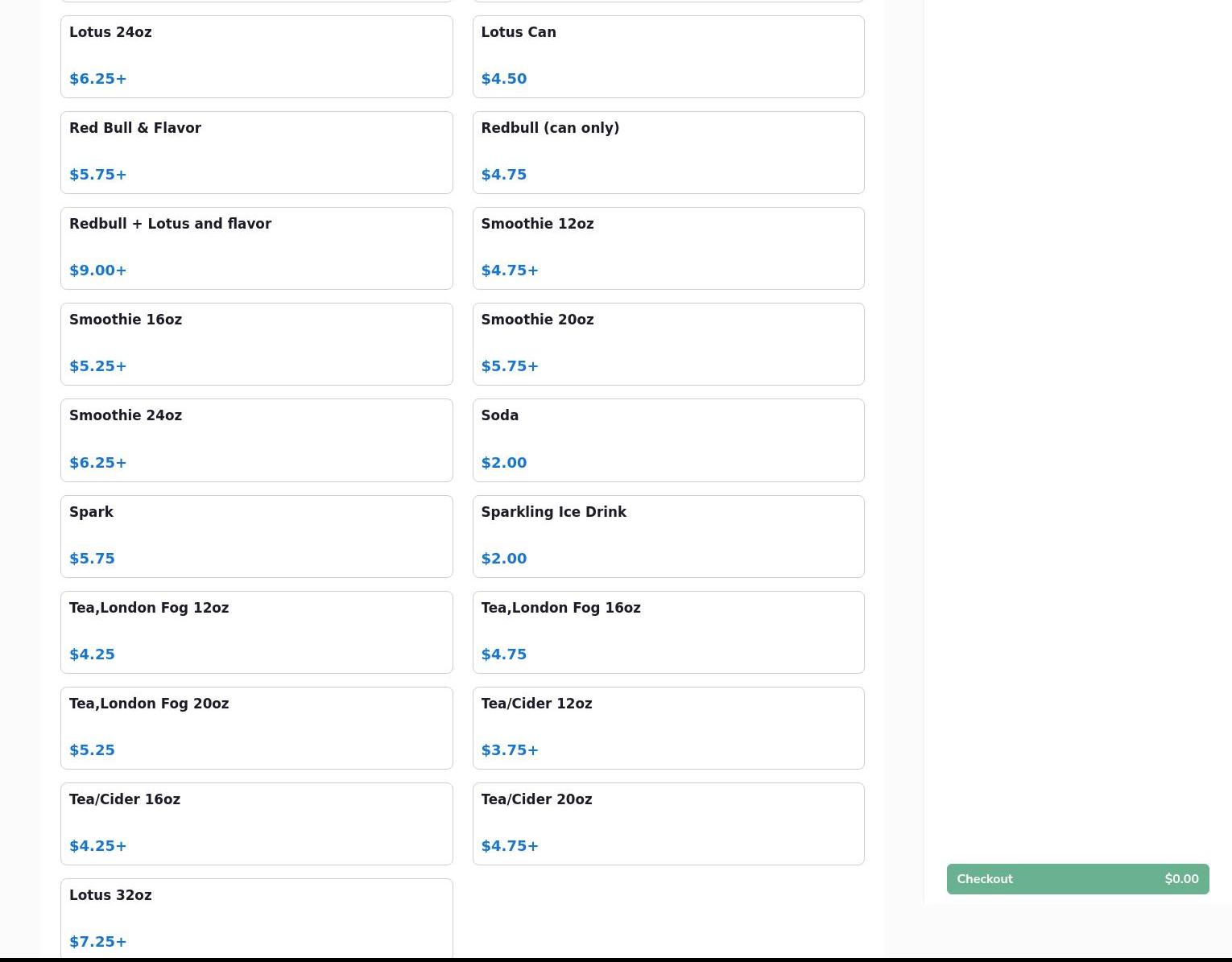The width and height of the screenshot is (1232, 962).
Task: Select Redbull (can only) item
Action: tap(668, 152)
